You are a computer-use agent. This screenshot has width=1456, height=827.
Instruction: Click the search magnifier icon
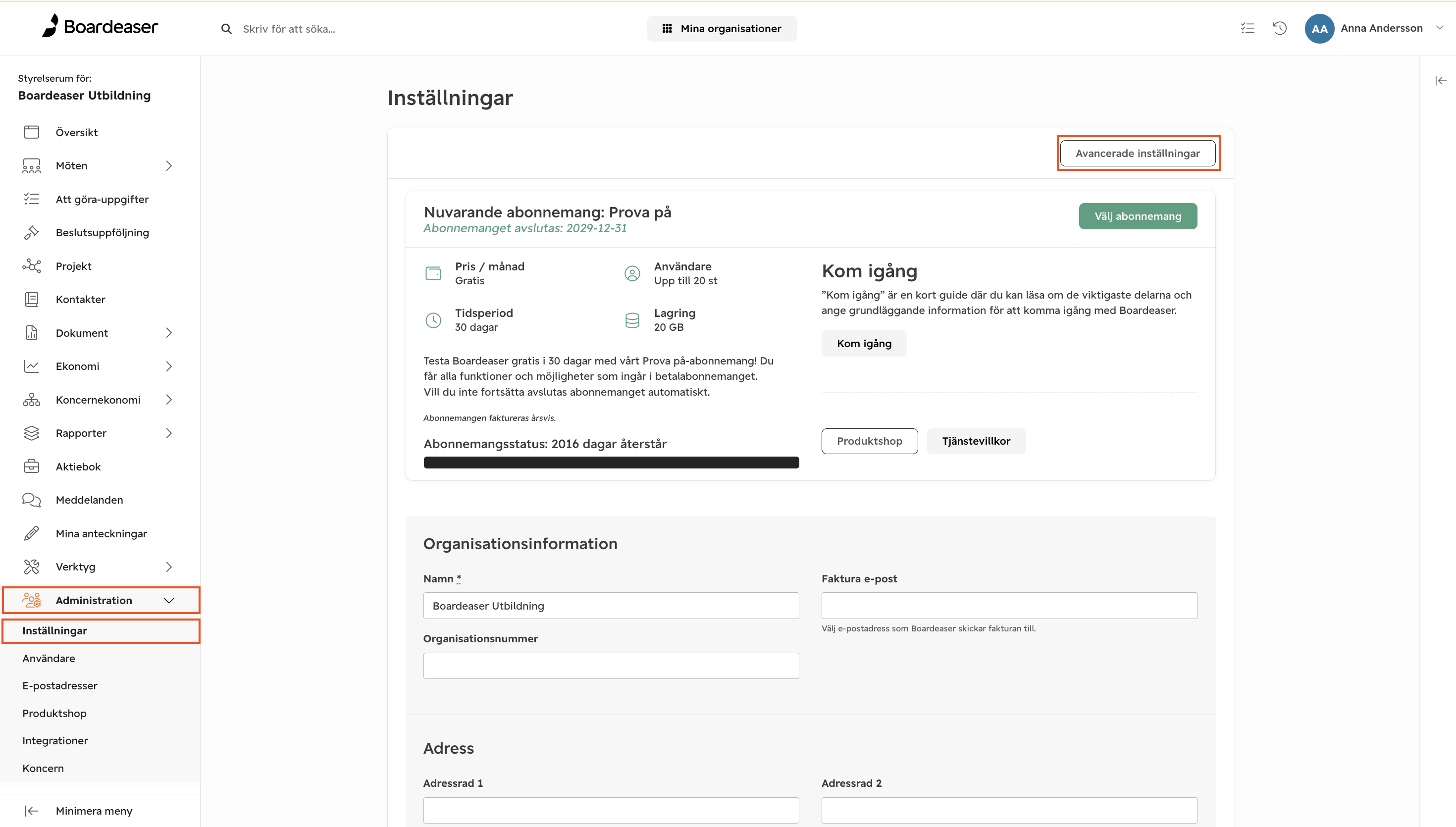coord(226,28)
